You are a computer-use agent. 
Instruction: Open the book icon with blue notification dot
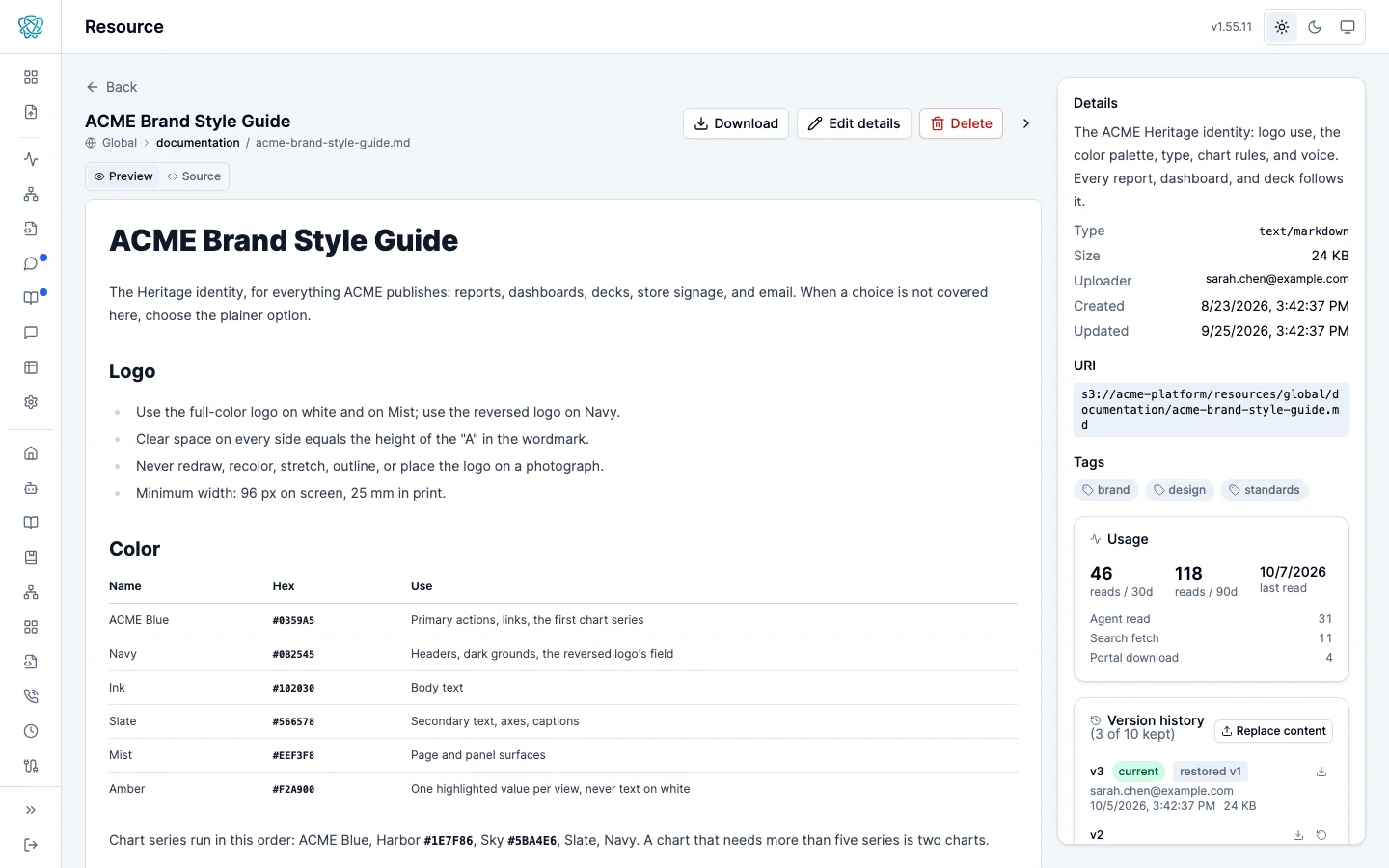pyautogui.click(x=31, y=298)
